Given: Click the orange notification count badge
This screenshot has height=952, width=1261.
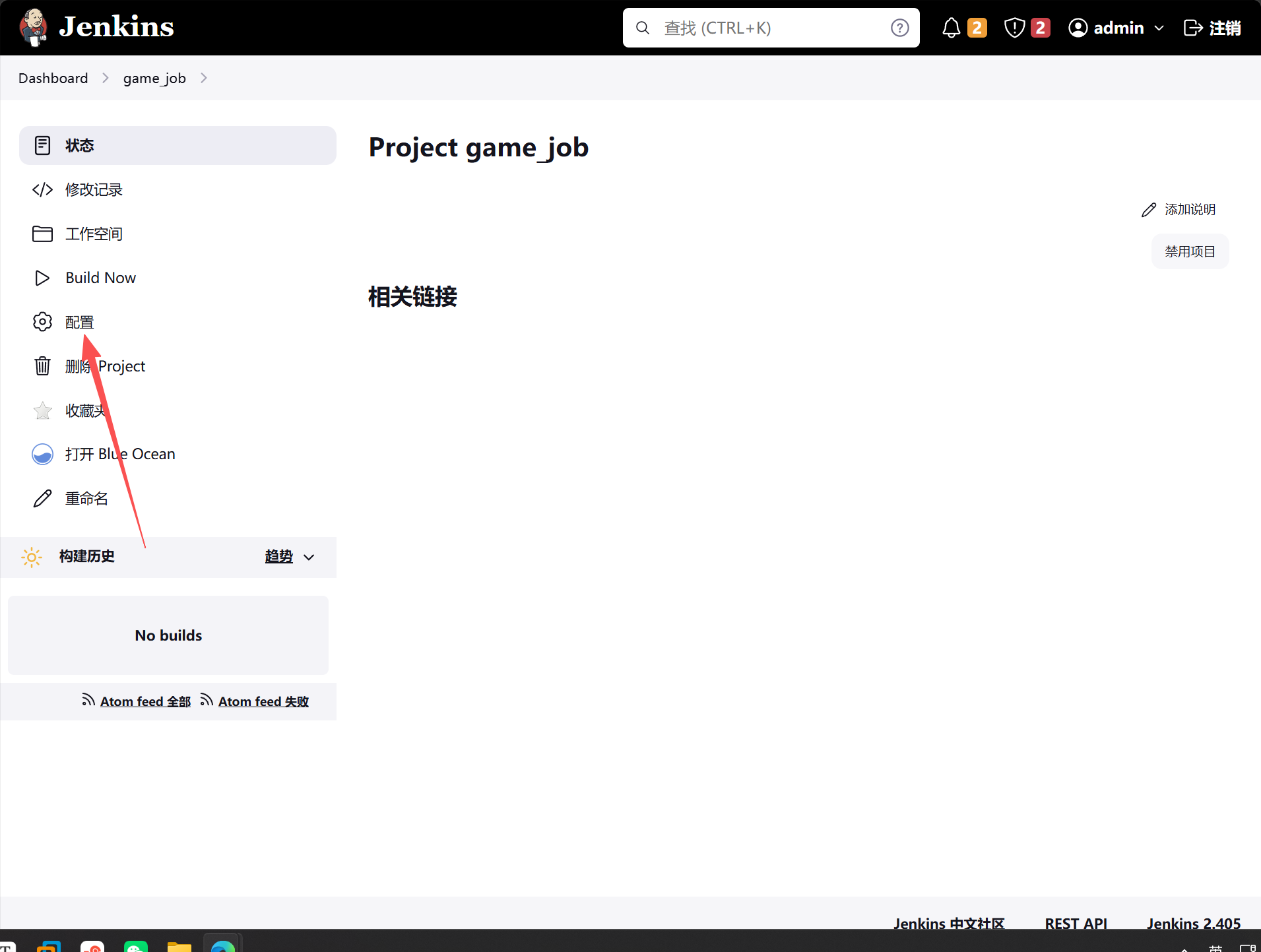Looking at the screenshot, I should 977,28.
